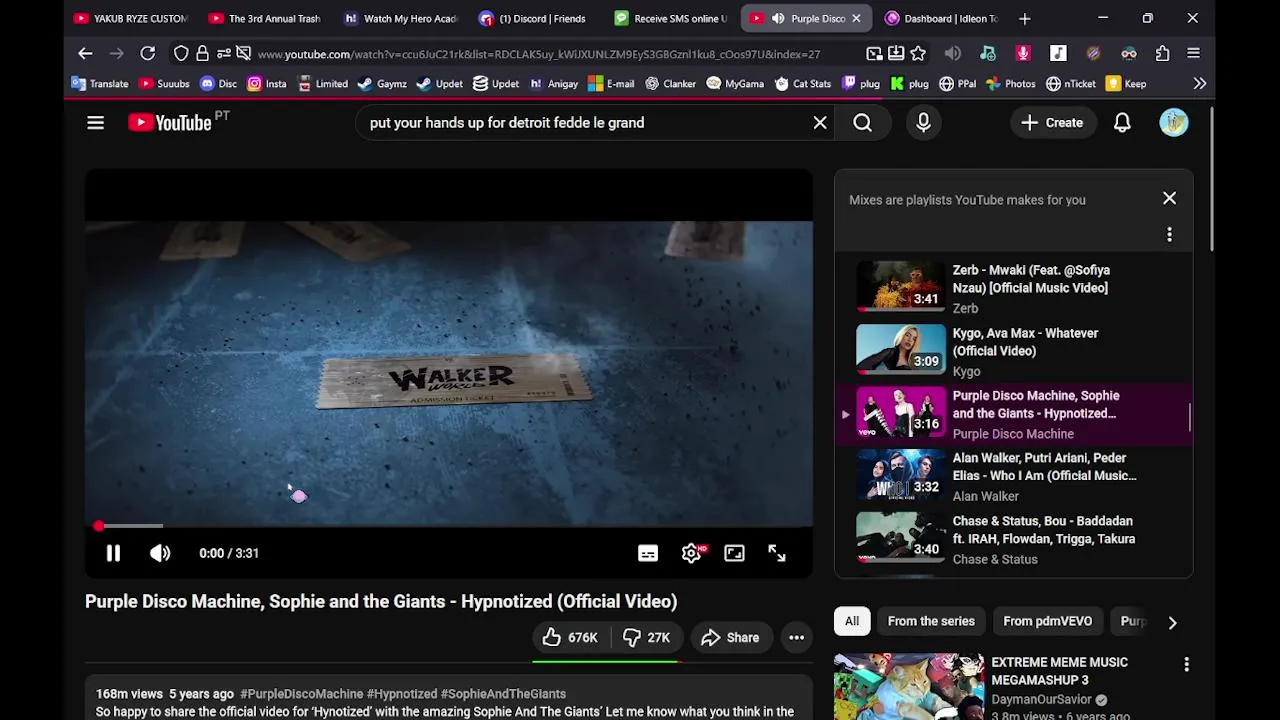Start voice search with microphone icon
This screenshot has width=1280, height=720.
pos(923,123)
